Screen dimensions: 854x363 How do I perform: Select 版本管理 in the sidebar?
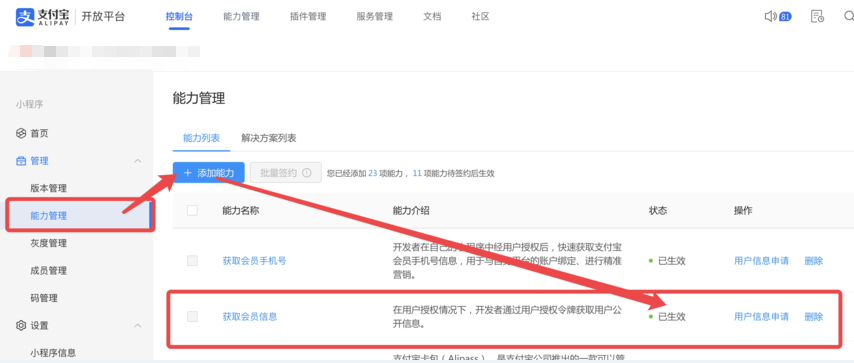click(48, 188)
